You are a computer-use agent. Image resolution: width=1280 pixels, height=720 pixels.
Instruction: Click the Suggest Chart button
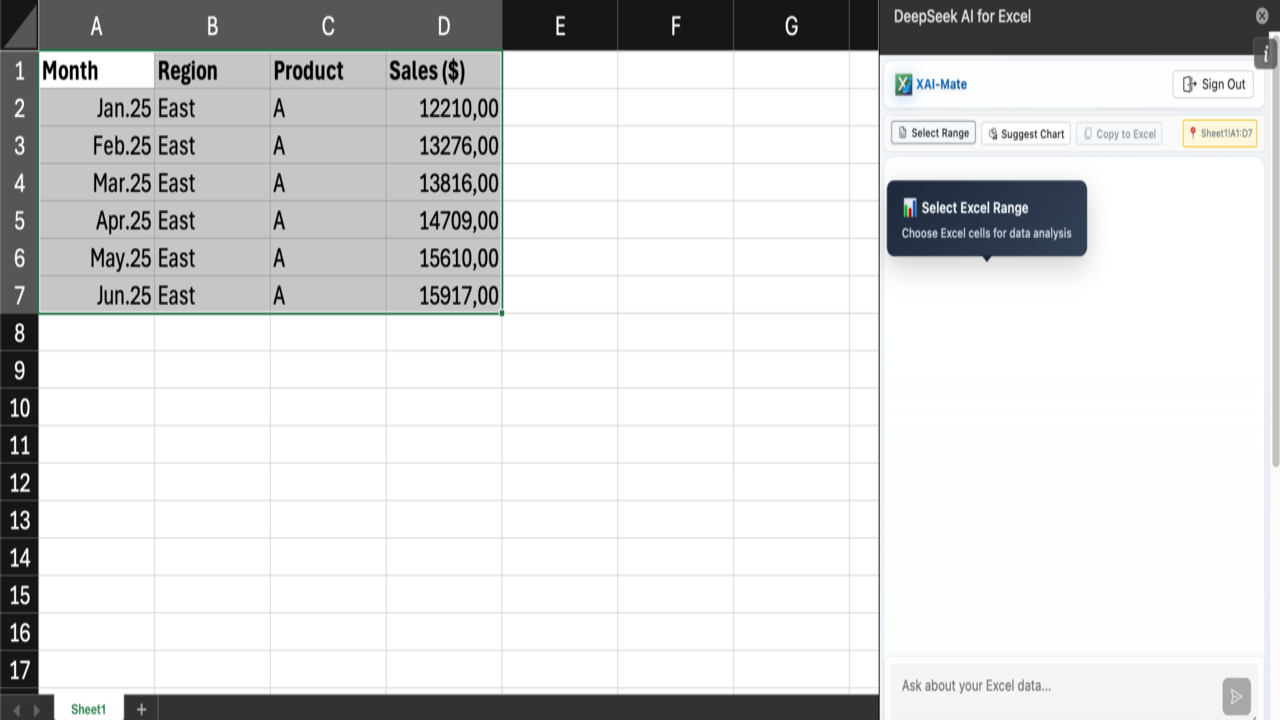tap(1026, 134)
